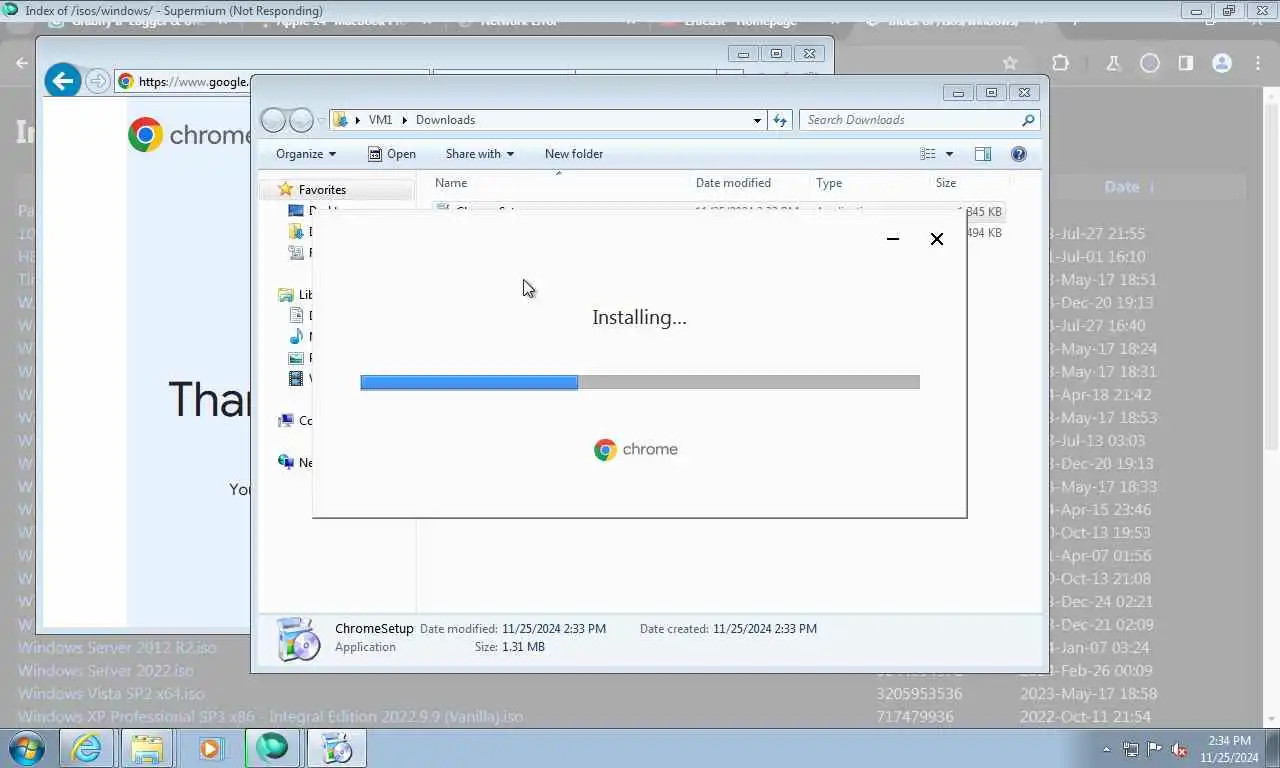
Task: Click the blue back arrow in Internet Explorer
Action: pos(62,81)
